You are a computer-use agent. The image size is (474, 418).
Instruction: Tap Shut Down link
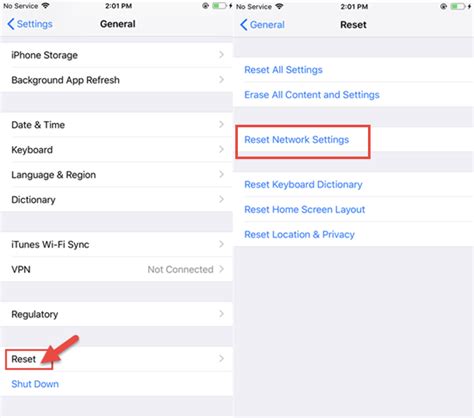point(35,384)
